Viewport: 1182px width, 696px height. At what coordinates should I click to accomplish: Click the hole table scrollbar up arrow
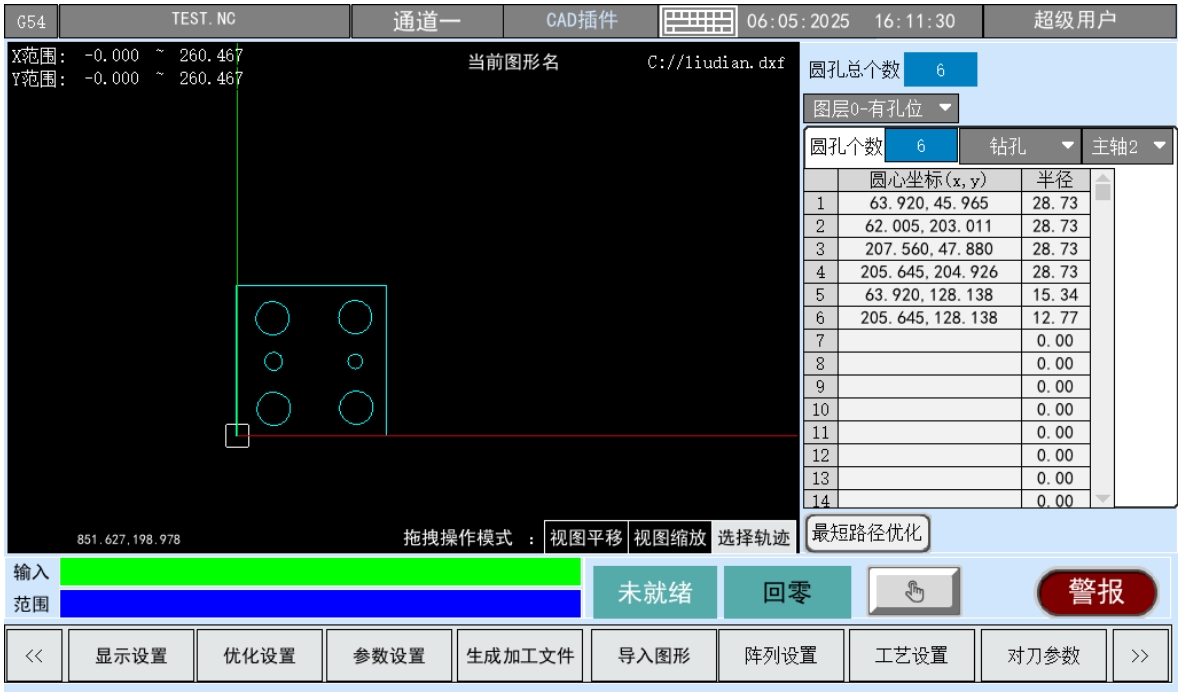[1103, 178]
